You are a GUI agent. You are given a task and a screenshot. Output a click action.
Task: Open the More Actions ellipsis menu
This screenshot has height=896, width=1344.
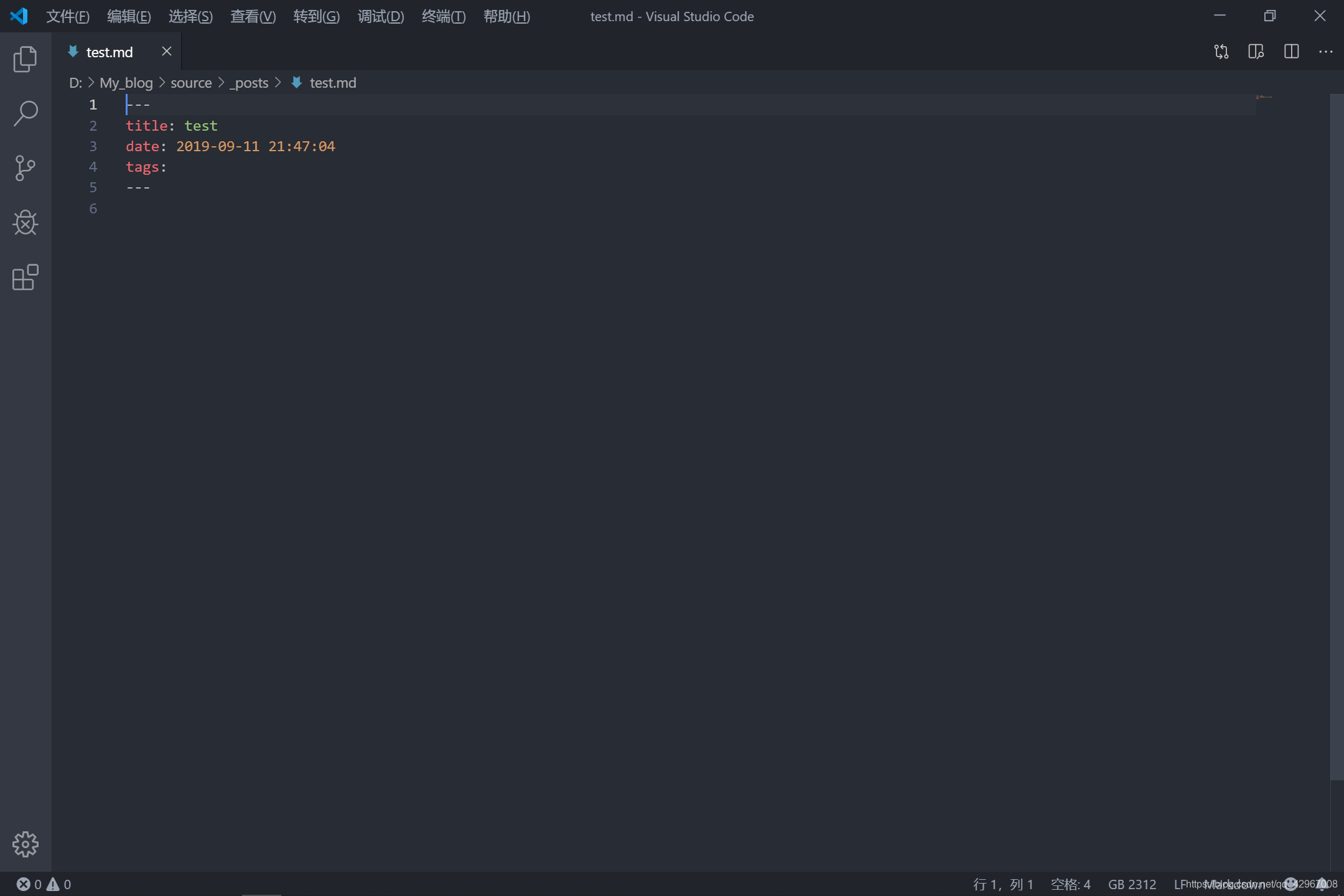1325,52
